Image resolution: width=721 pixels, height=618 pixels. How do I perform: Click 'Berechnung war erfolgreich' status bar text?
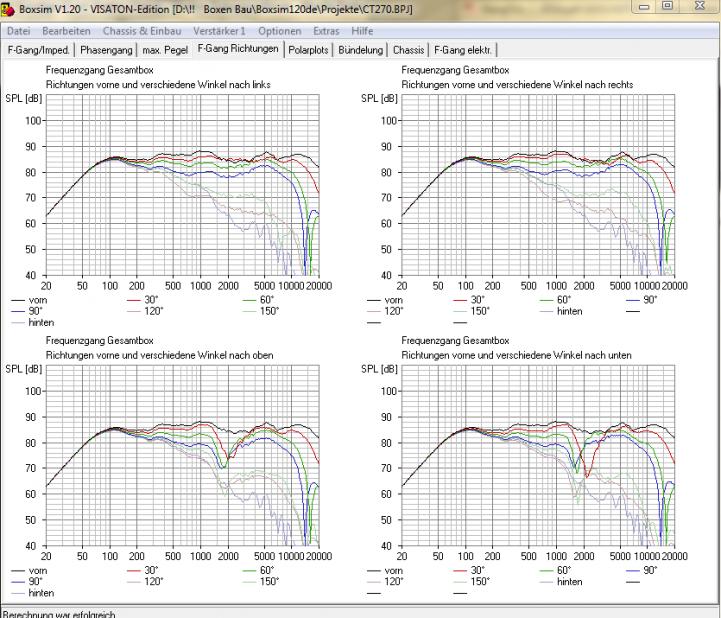[58, 614]
